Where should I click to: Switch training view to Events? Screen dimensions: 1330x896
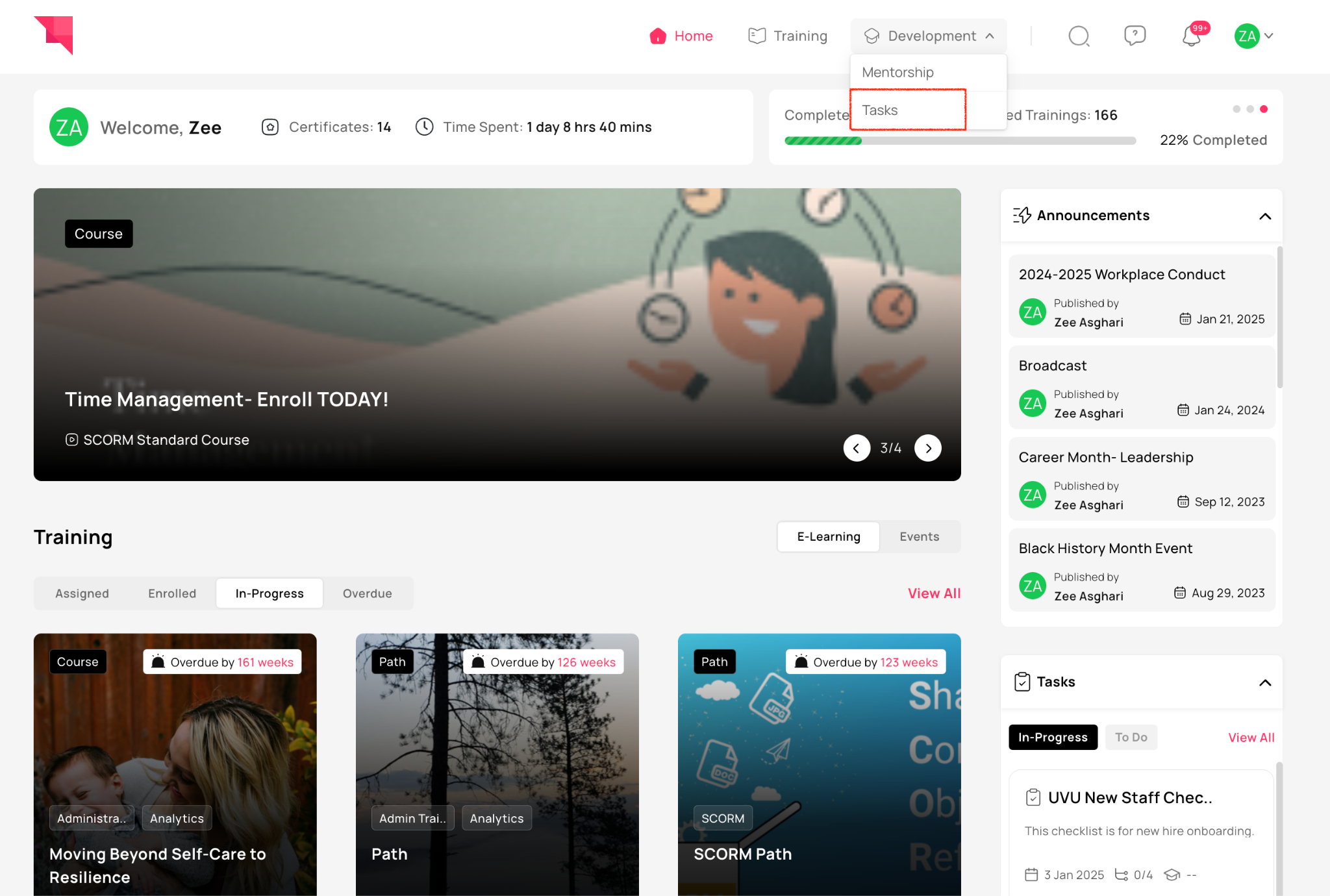[919, 537]
